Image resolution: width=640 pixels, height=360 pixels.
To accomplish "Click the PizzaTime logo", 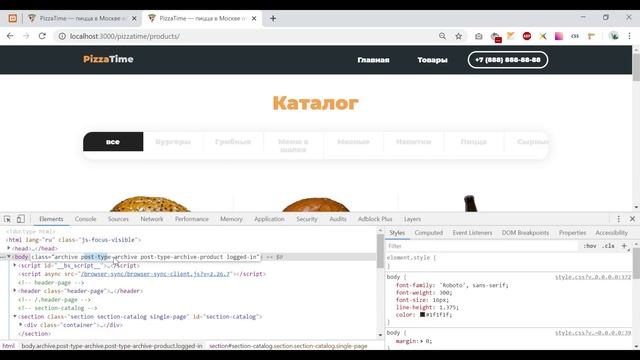I will 108,59.
